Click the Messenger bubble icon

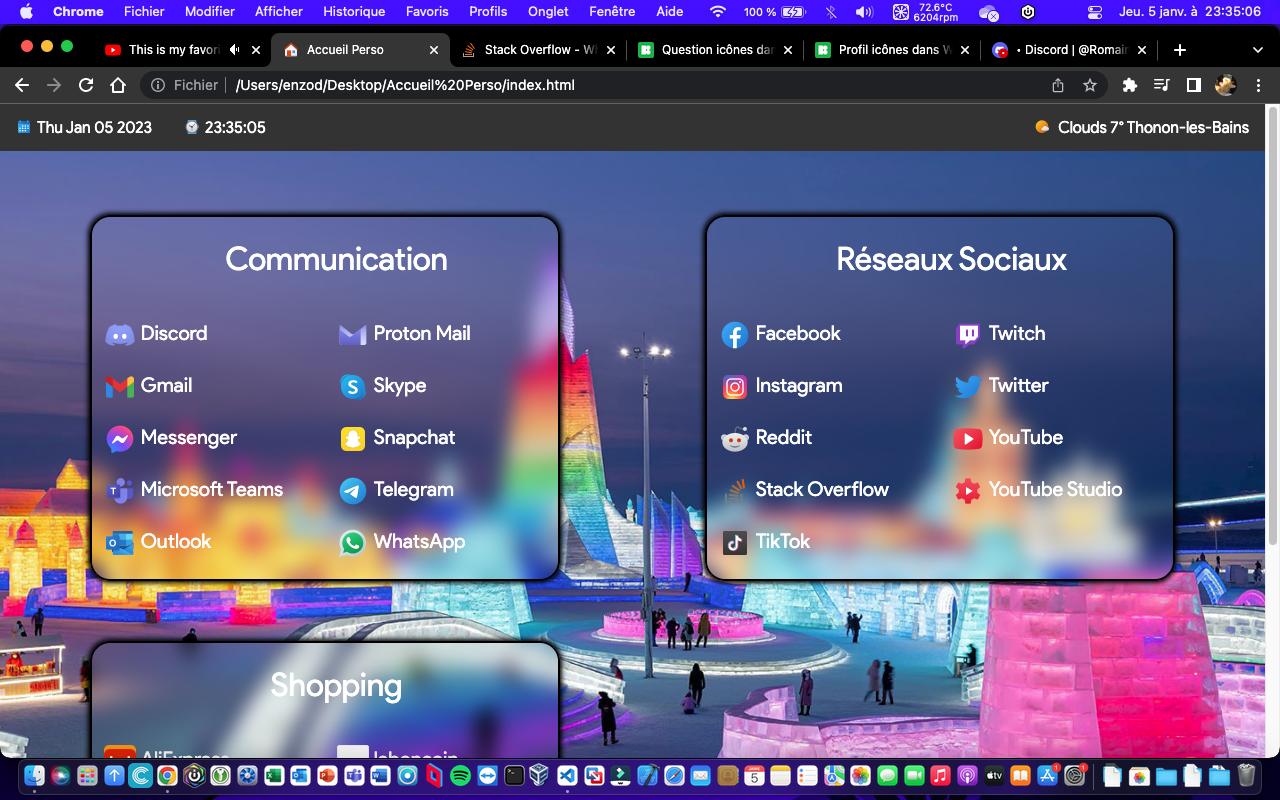120,438
